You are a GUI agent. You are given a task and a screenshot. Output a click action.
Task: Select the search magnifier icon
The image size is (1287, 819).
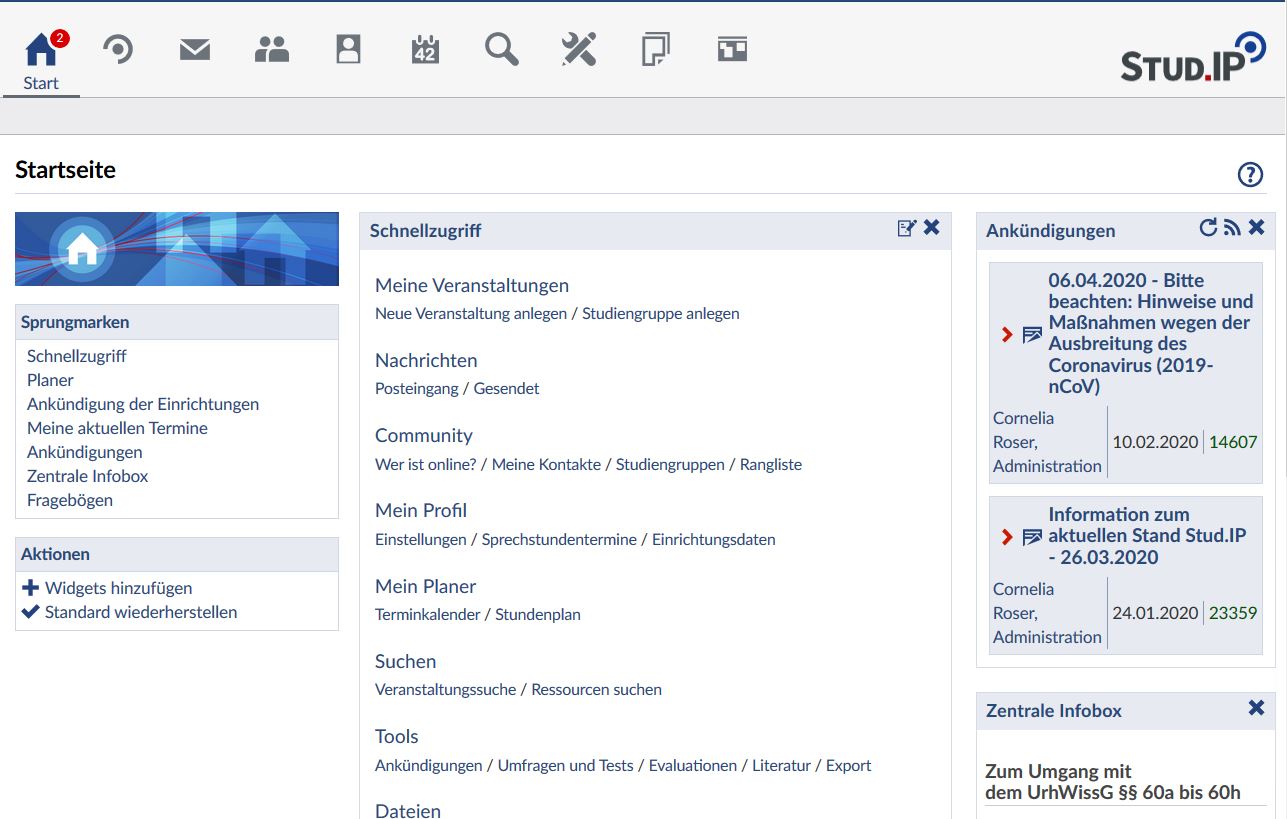click(x=501, y=46)
